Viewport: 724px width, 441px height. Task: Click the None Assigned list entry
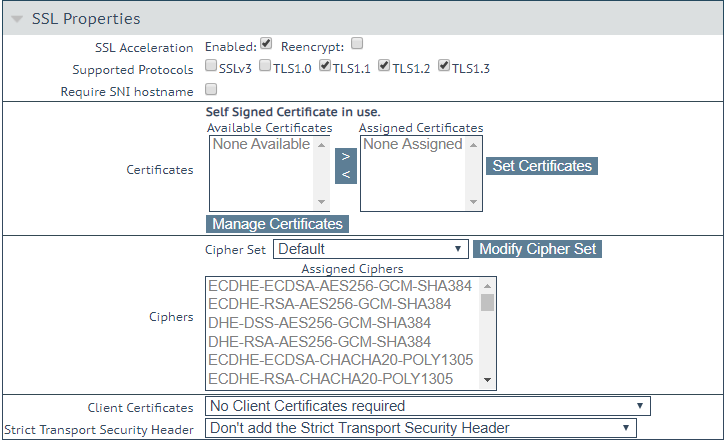point(413,144)
